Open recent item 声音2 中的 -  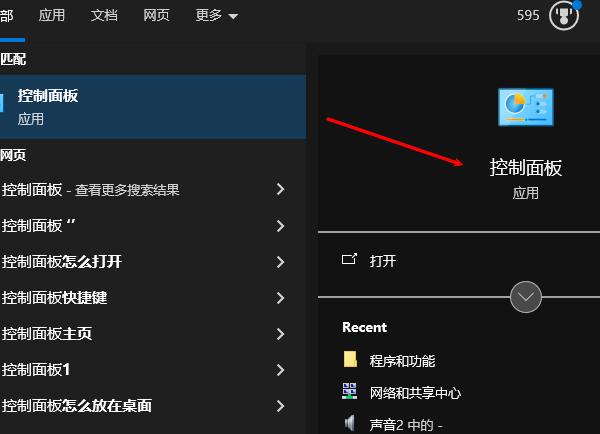click(406, 425)
